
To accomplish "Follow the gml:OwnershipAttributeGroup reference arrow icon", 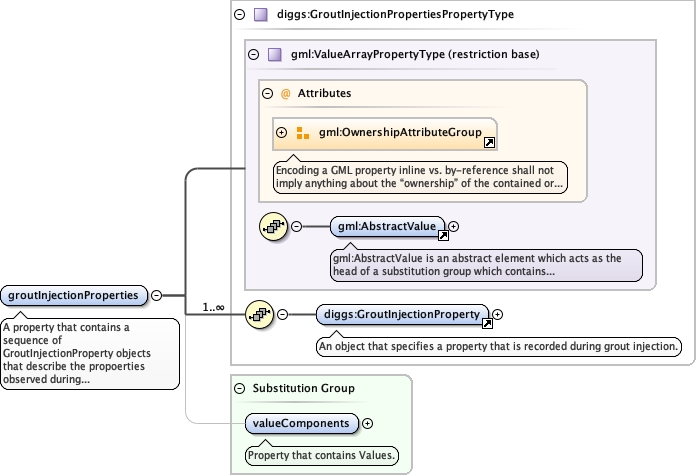I will [489, 143].
